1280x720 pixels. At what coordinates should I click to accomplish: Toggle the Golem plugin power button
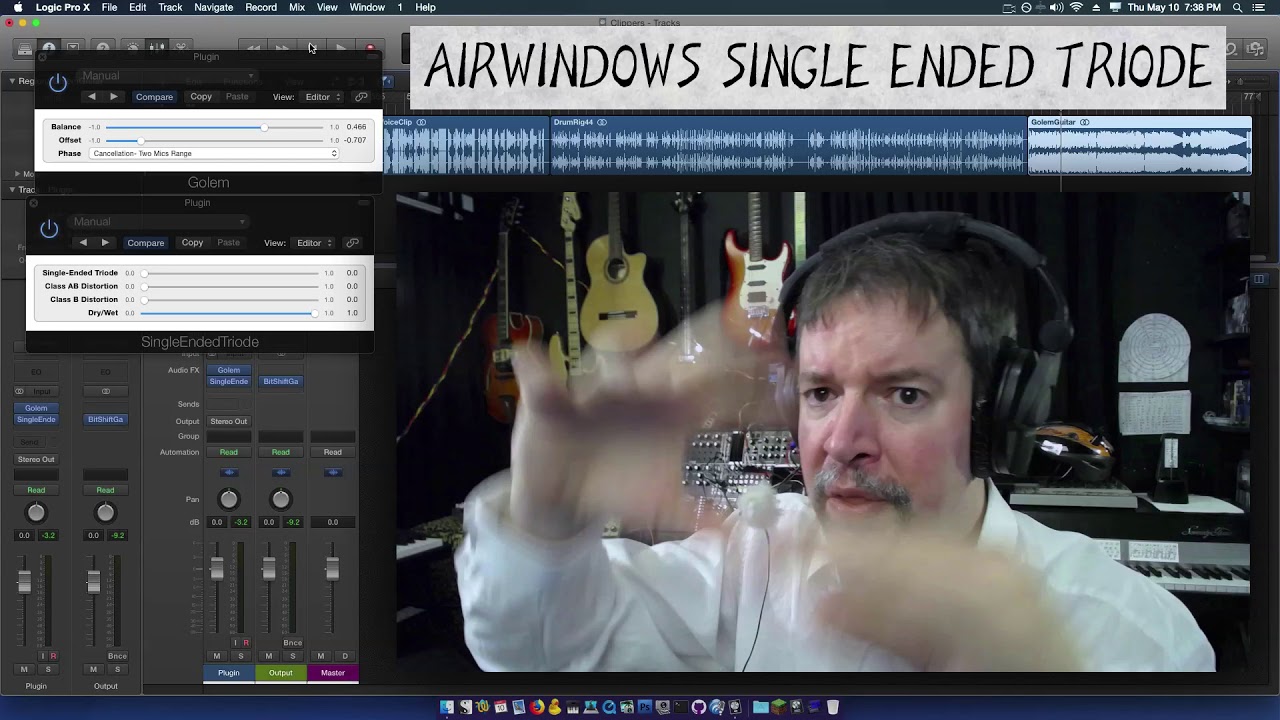coord(58,83)
